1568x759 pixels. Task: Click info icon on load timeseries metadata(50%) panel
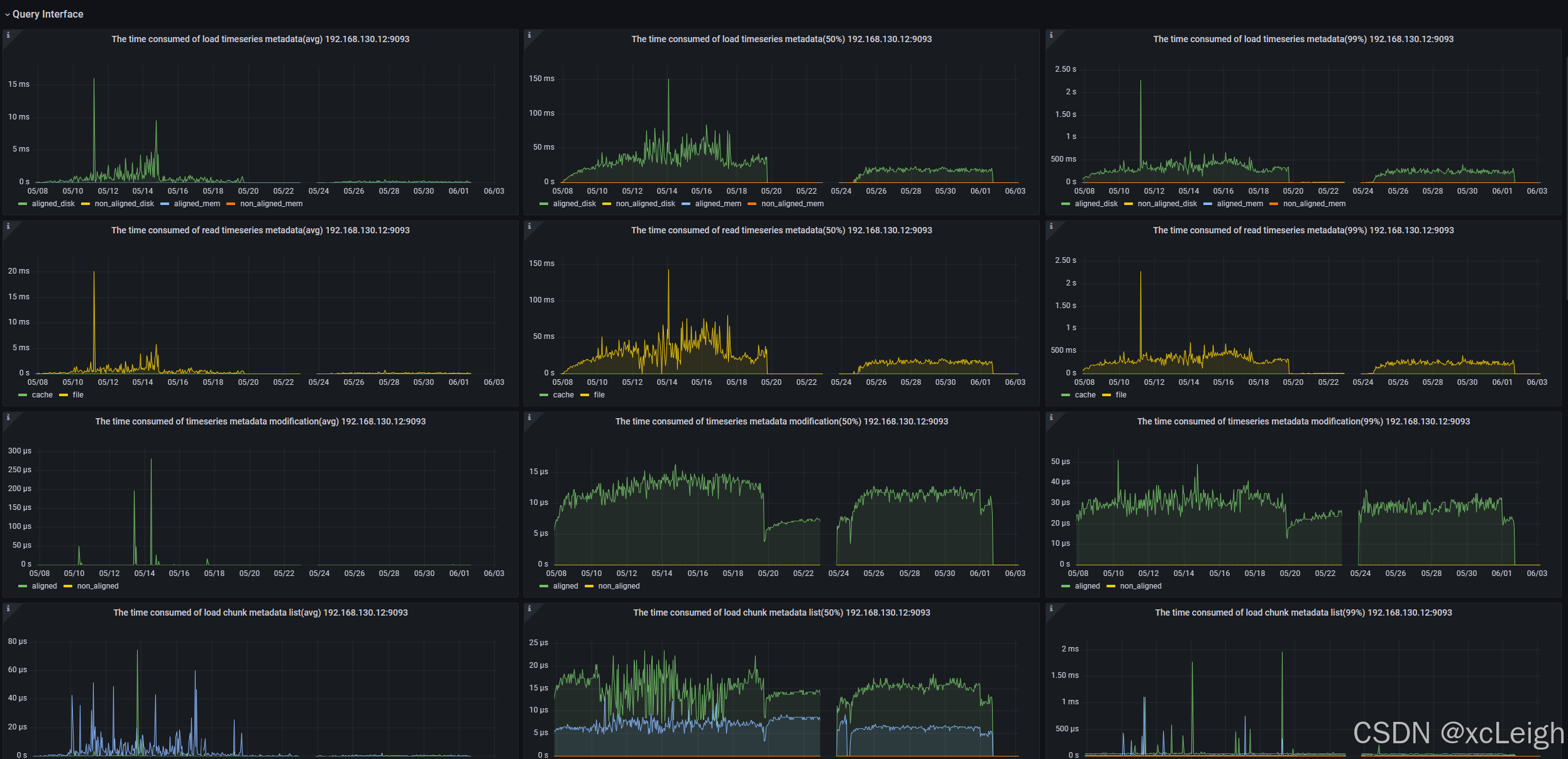(529, 35)
